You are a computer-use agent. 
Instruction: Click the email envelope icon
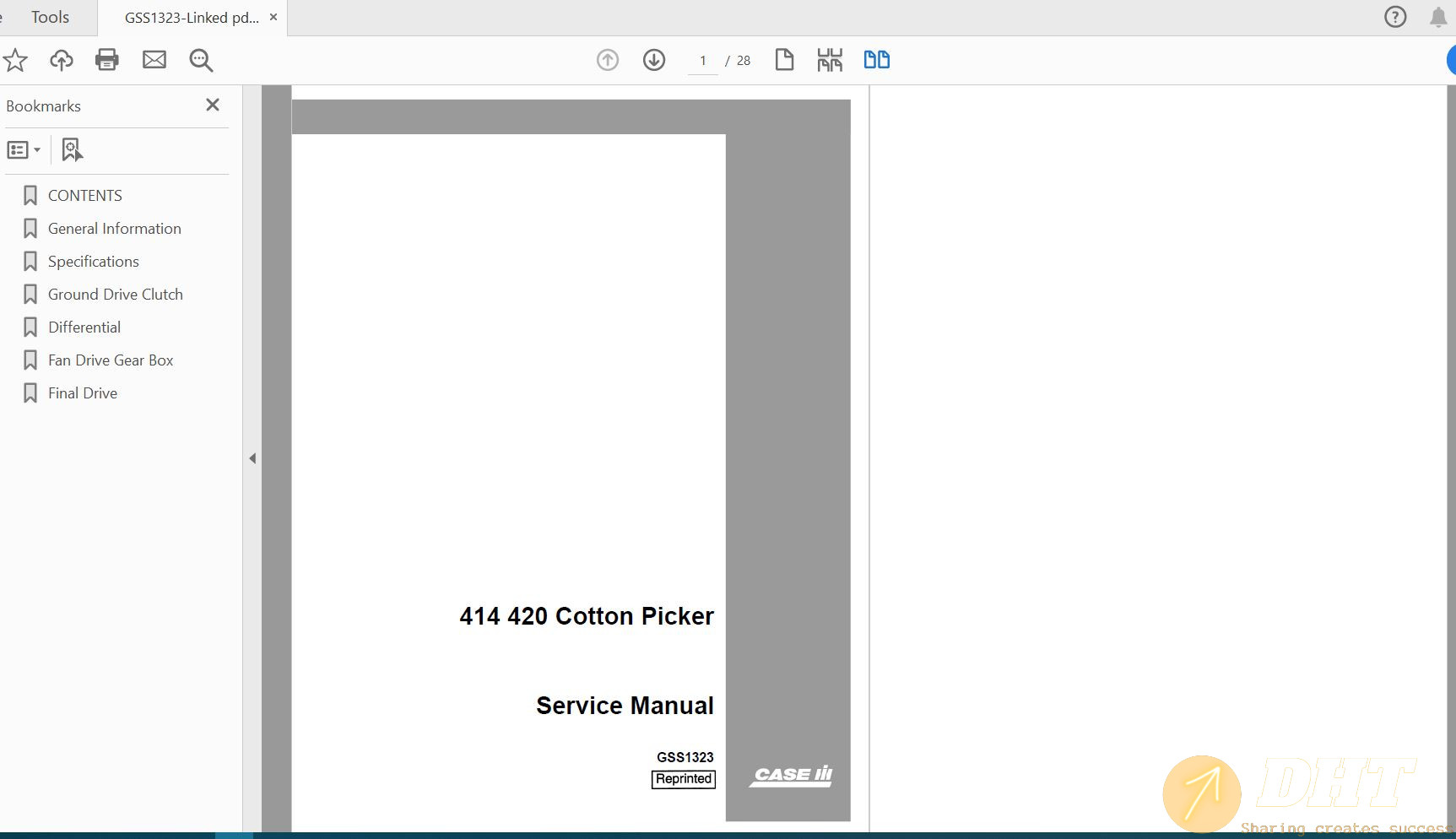(154, 60)
